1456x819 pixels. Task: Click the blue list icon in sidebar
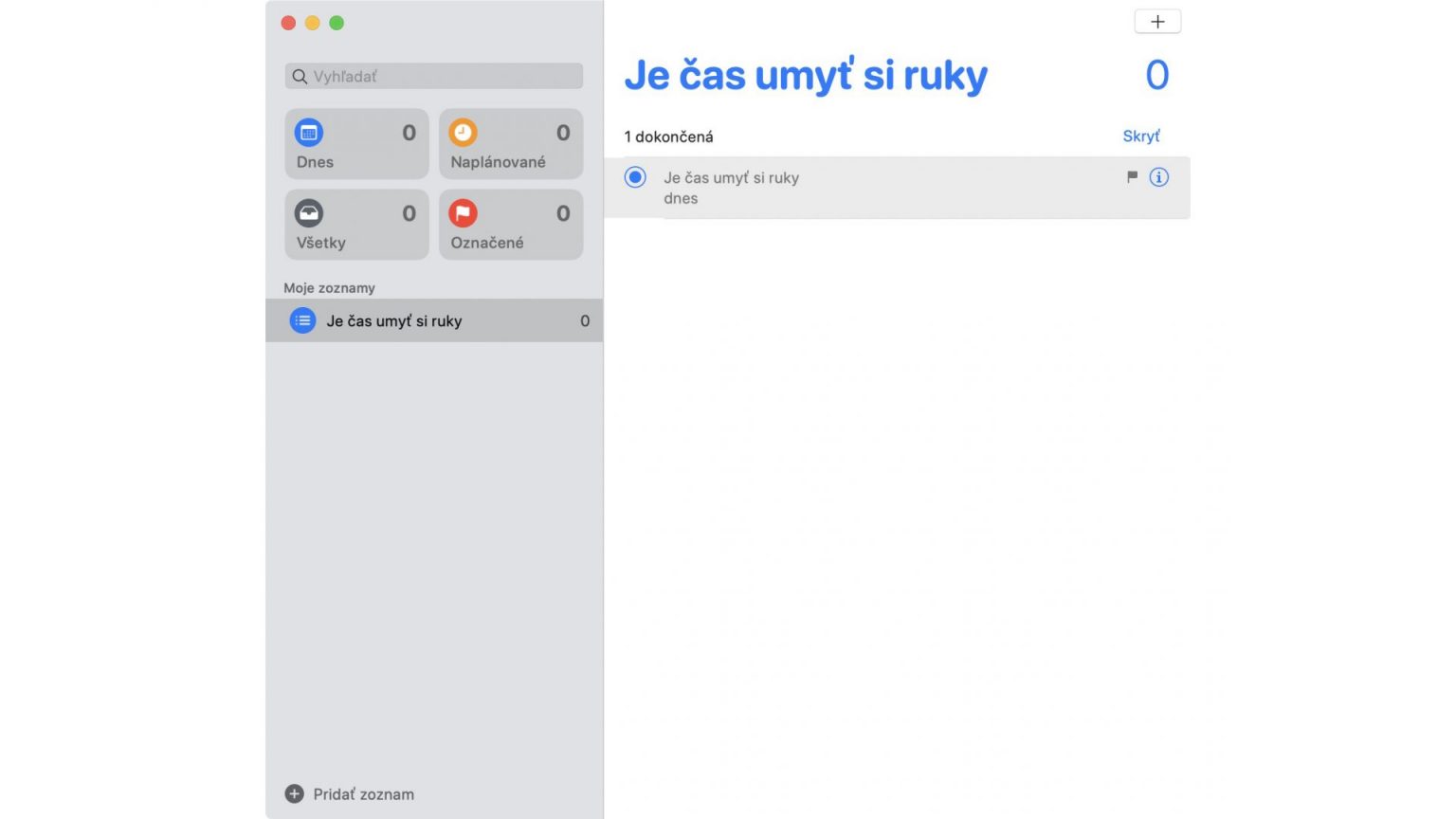coord(302,320)
